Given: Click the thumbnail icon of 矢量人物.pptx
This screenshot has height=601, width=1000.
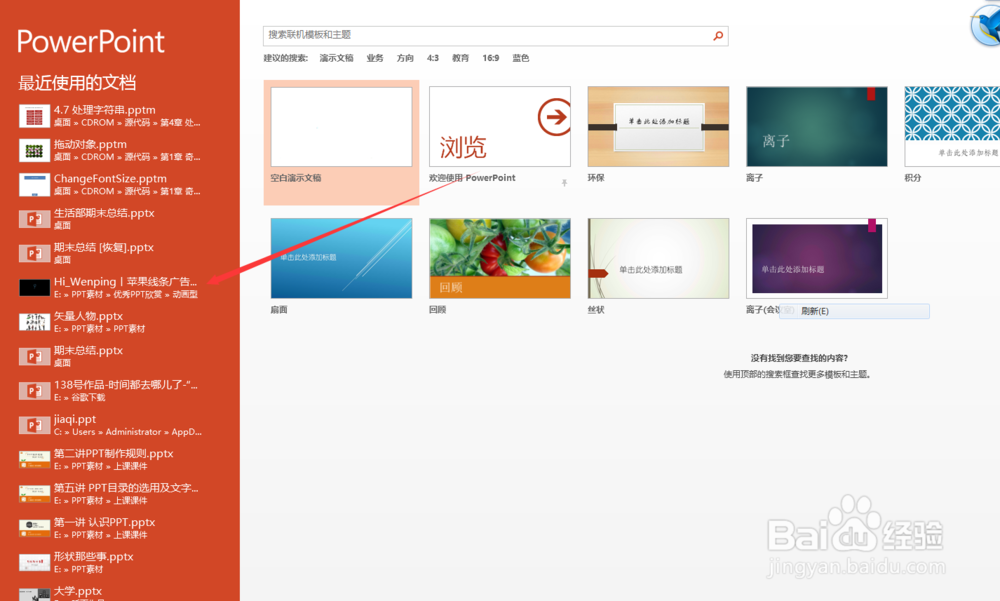Looking at the screenshot, I should point(34,322).
